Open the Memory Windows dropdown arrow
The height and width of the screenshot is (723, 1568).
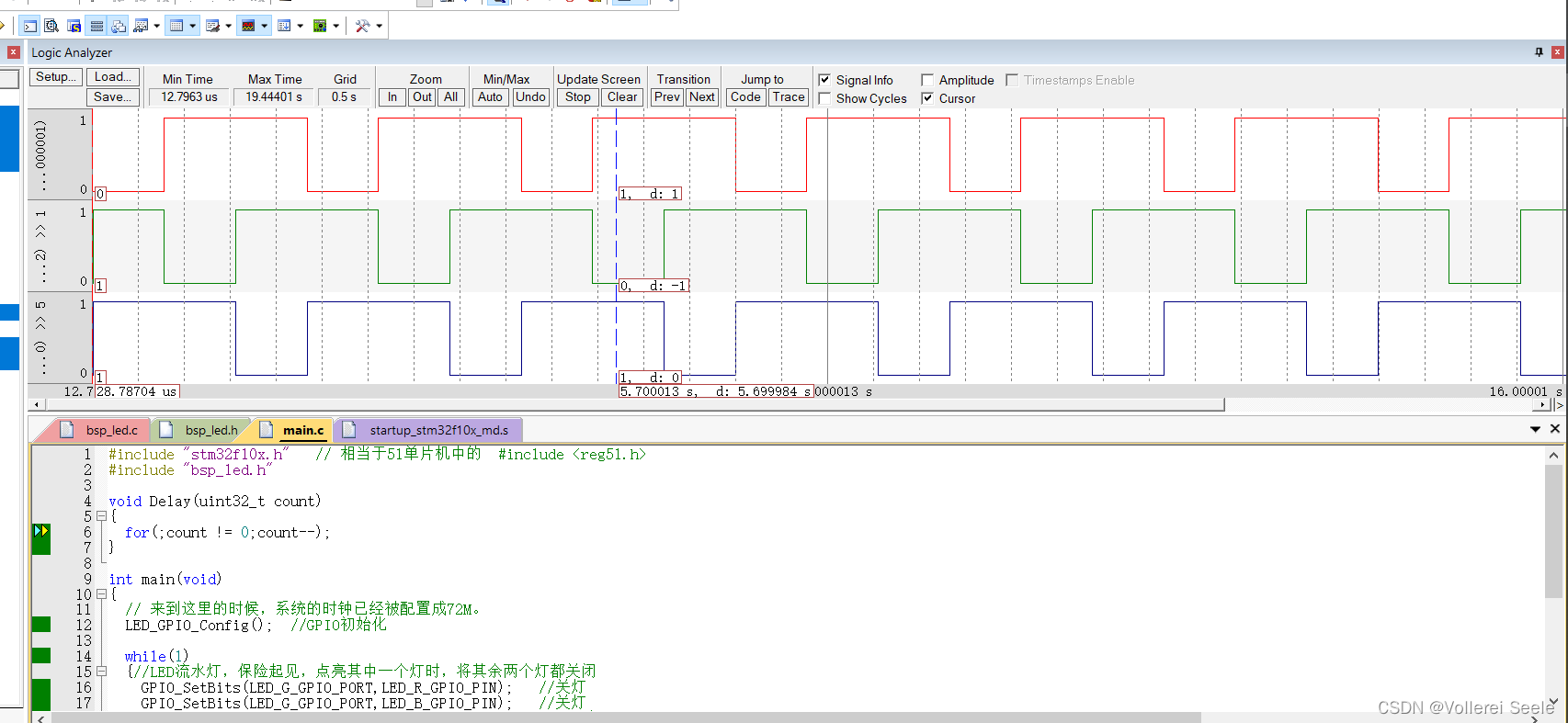(192, 26)
